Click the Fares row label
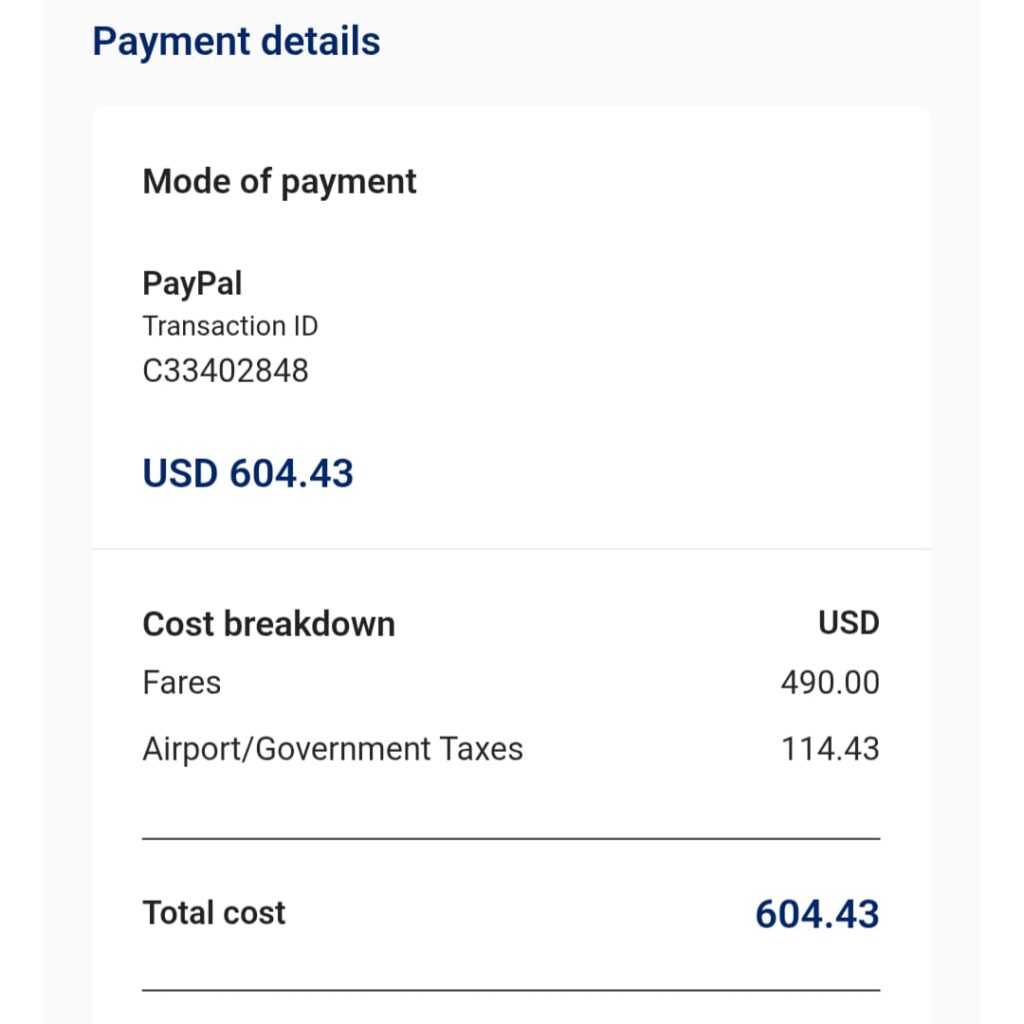The width and height of the screenshot is (1024, 1024). (x=181, y=683)
